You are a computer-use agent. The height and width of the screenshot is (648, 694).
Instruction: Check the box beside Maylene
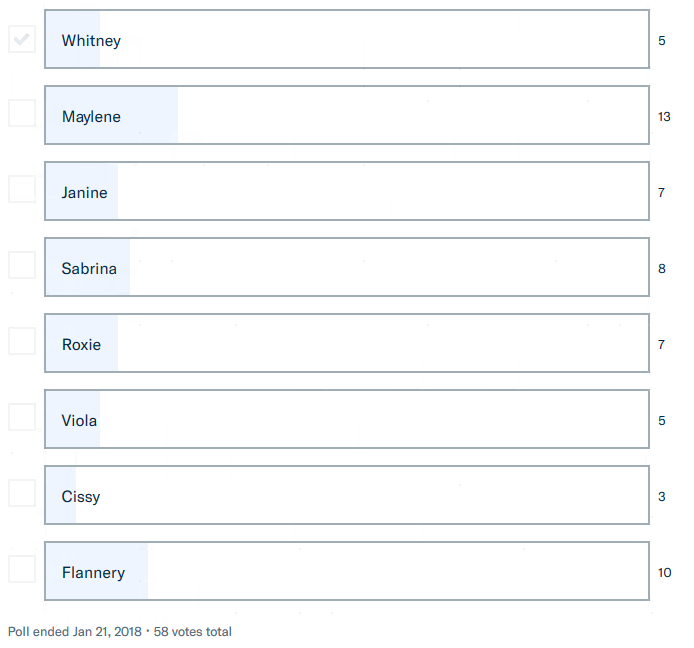(22, 116)
